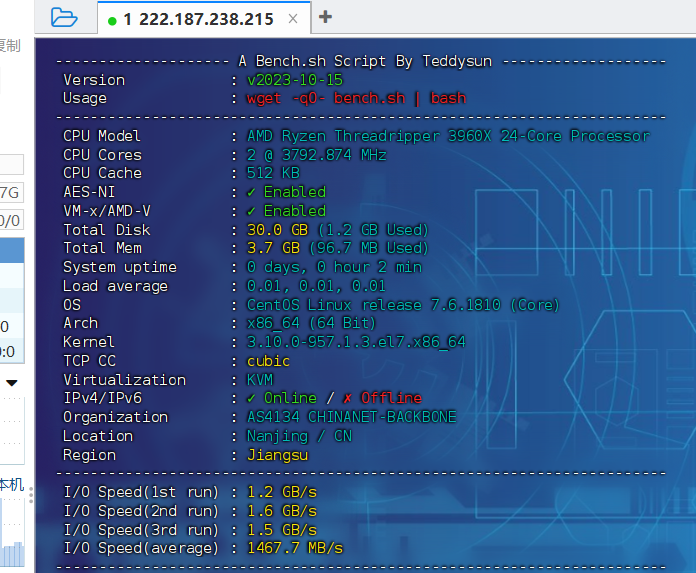
Task: Expand the black triangle dropdown in the left panel
Action: pos(12,383)
